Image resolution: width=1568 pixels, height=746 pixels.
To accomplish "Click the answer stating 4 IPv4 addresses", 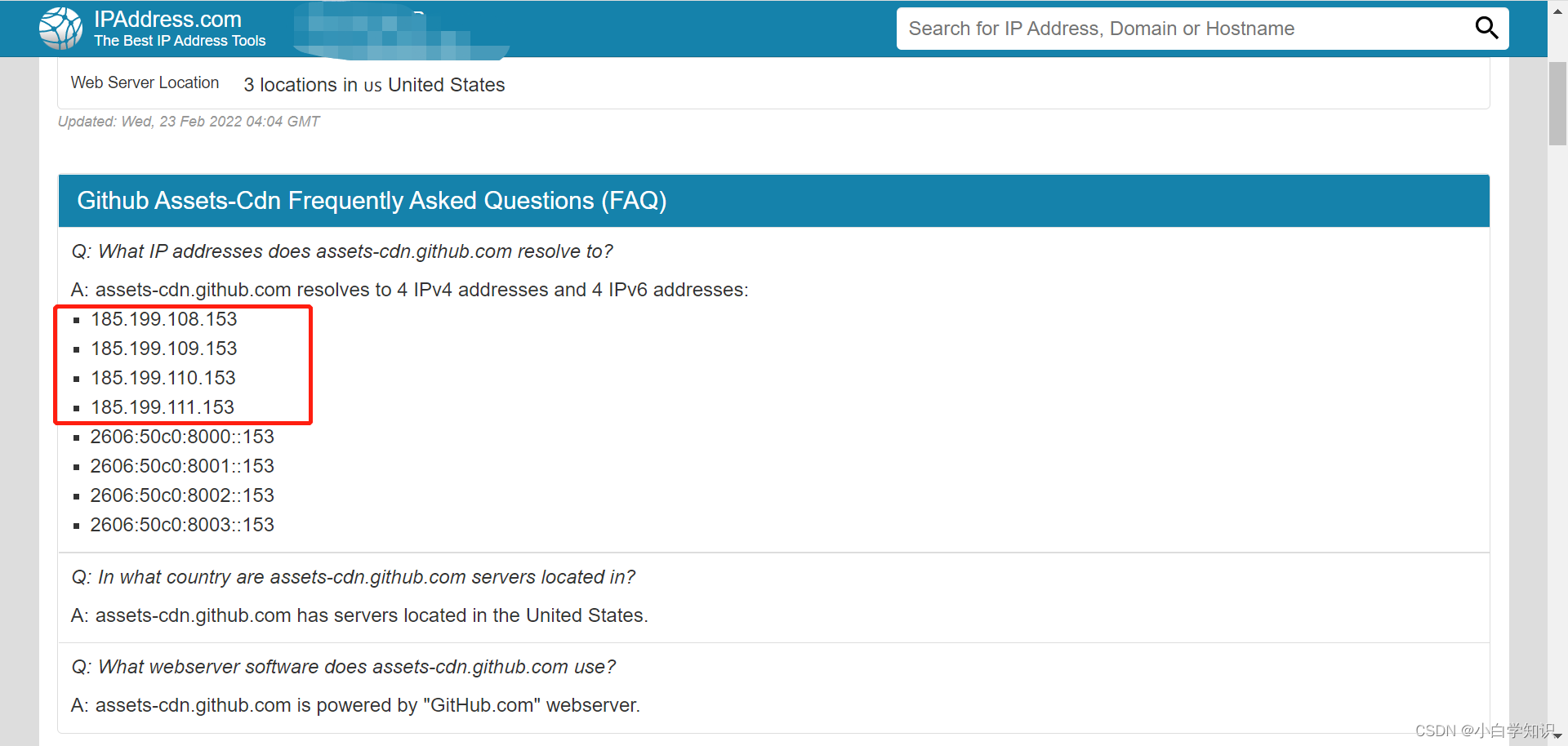I will (410, 290).
